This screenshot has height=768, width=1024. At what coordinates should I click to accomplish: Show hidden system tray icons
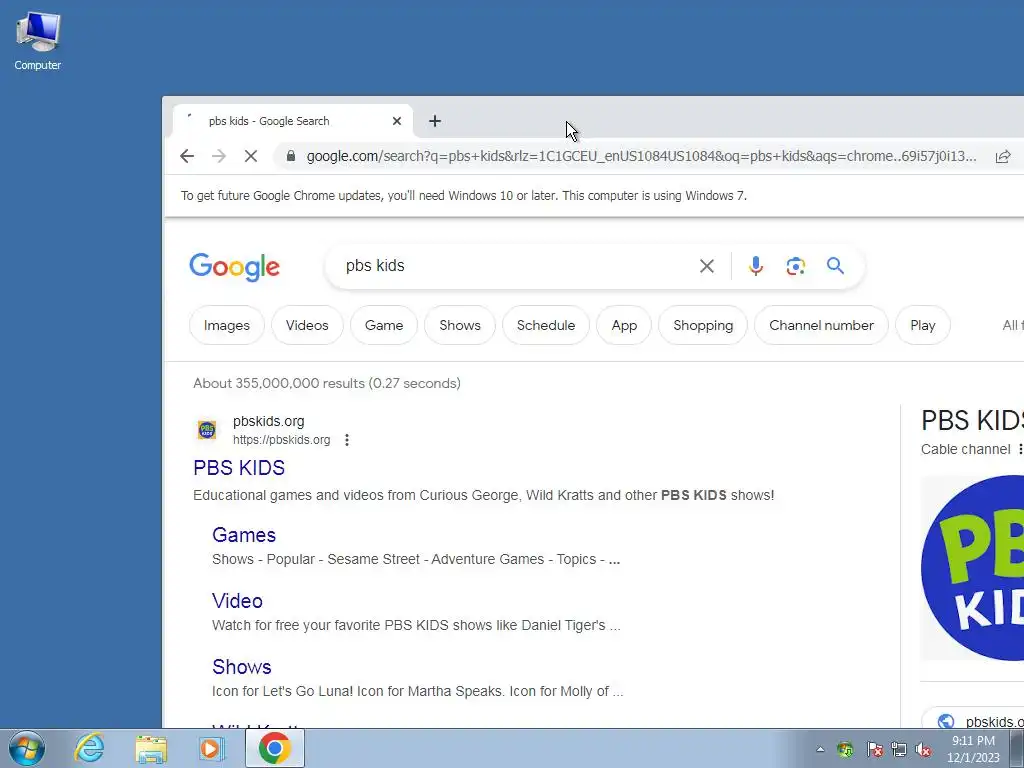point(820,749)
